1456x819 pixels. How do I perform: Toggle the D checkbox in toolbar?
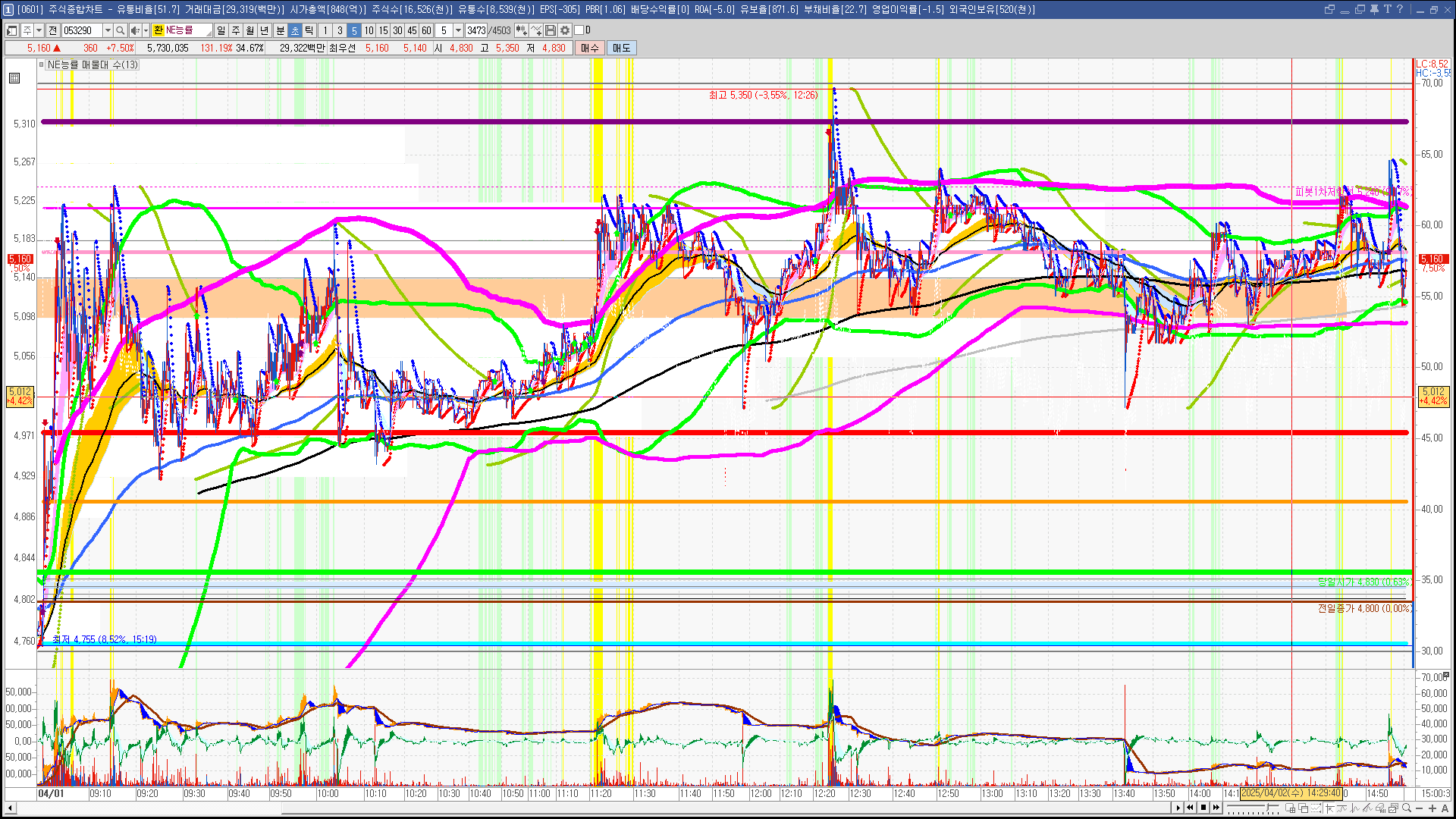point(579,30)
